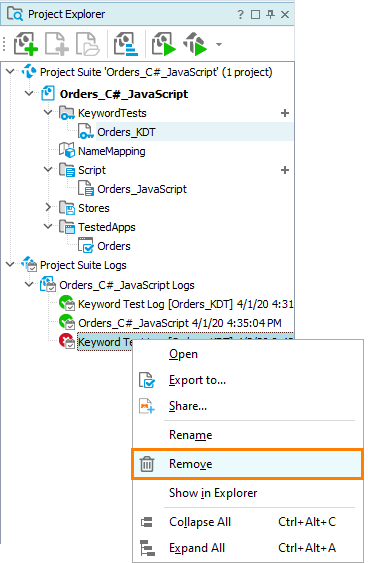
Task: Collapse the Script folder
Action: click(x=48, y=169)
